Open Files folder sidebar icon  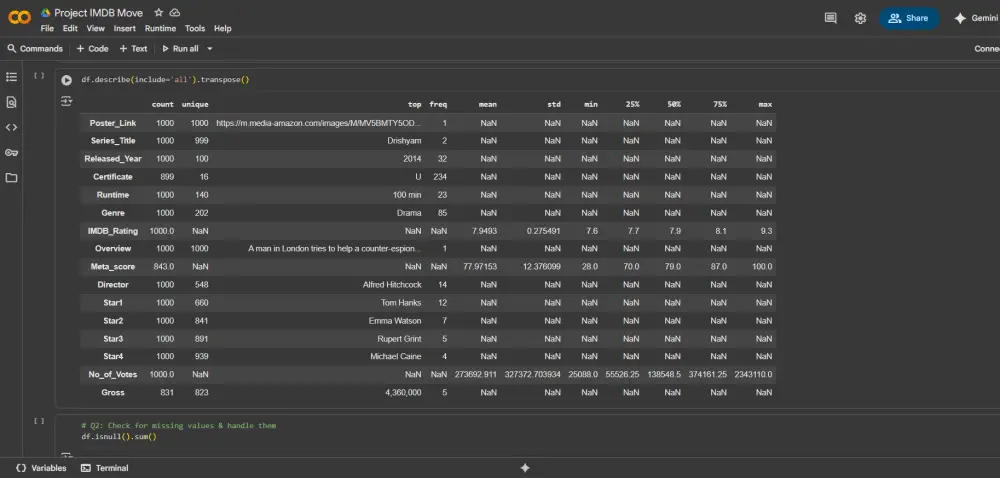click(x=11, y=178)
